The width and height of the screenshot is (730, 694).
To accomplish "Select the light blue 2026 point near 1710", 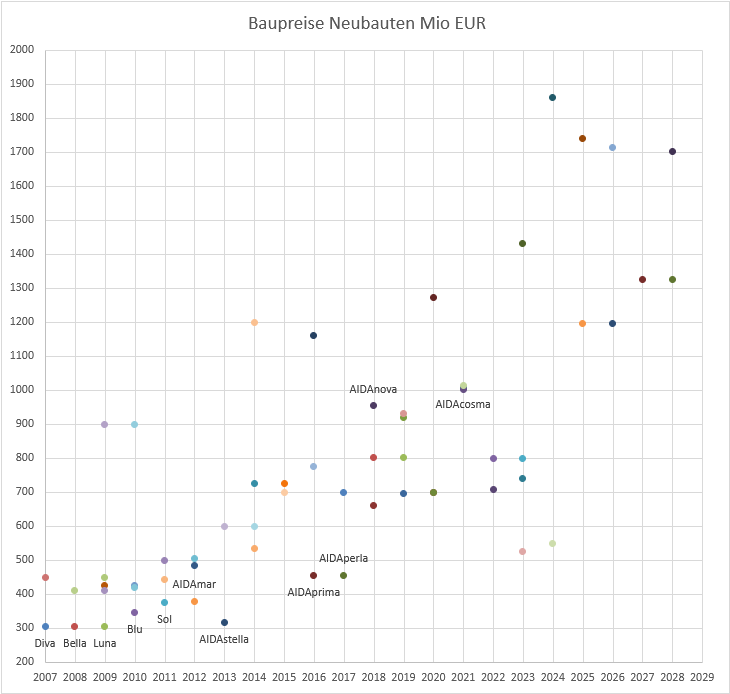I will tap(612, 147).
